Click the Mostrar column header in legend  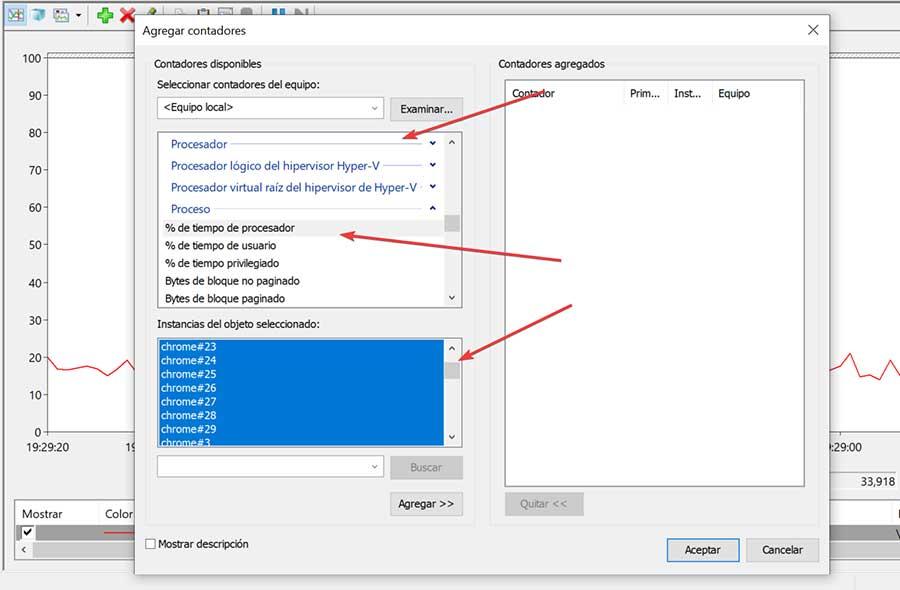56,514
